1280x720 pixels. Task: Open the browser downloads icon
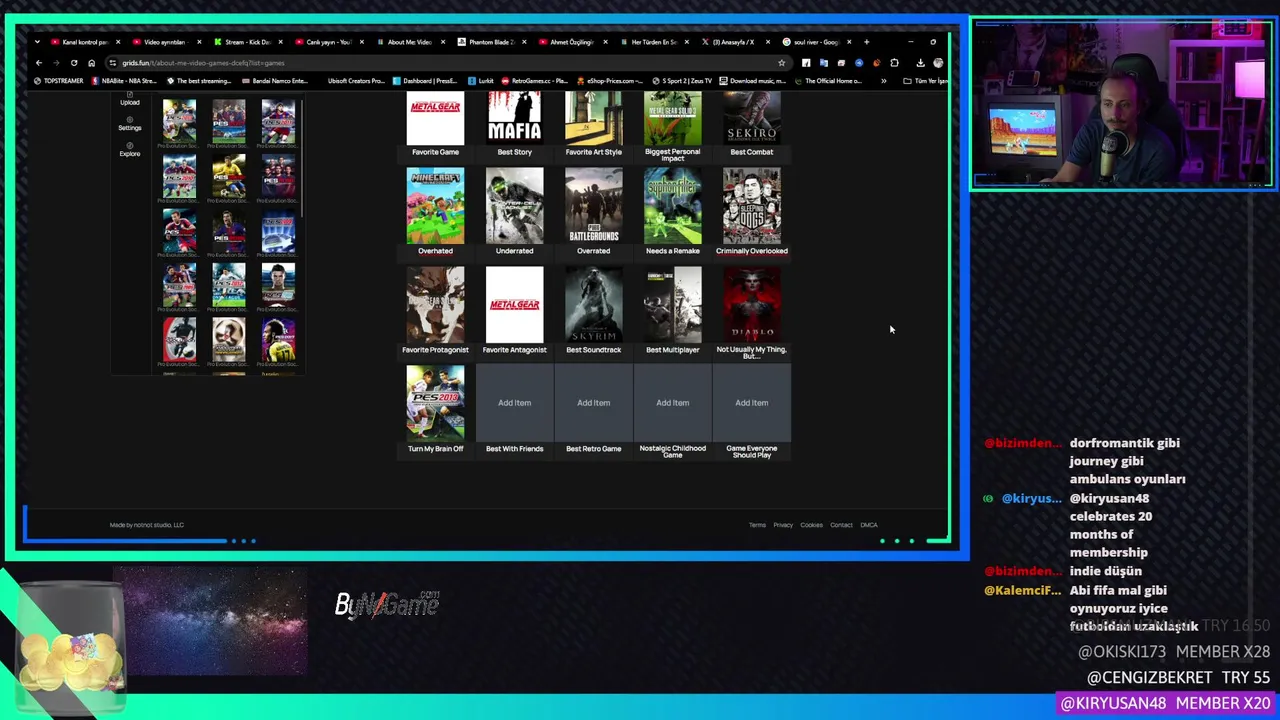tap(920, 63)
